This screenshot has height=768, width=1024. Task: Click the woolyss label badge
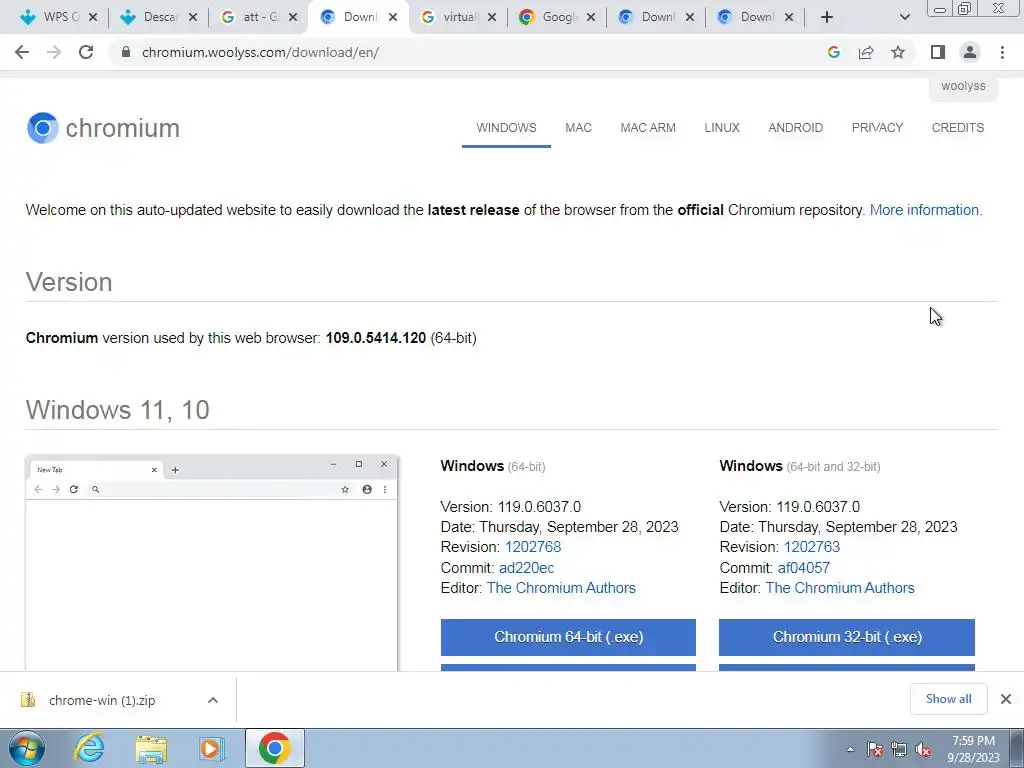tap(963, 86)
